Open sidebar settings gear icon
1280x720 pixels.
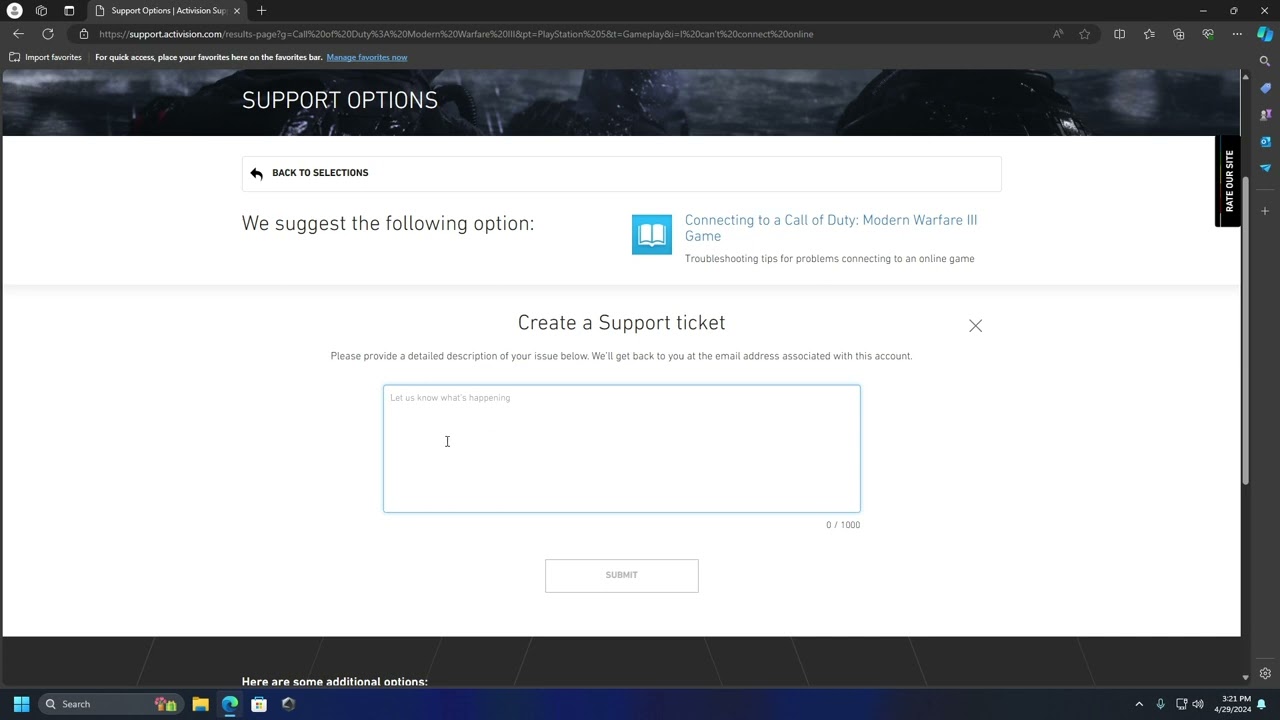[x=1265, y=673]
